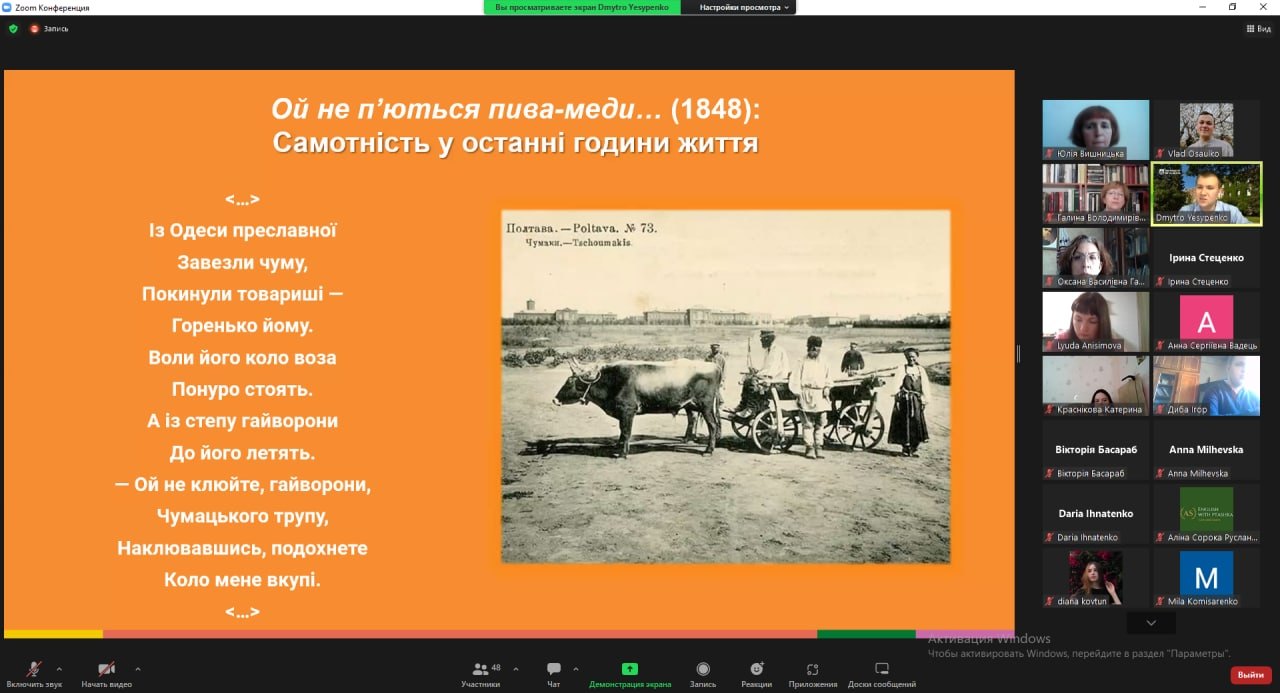Open the Вид view layout menu

click(1258, 29)
